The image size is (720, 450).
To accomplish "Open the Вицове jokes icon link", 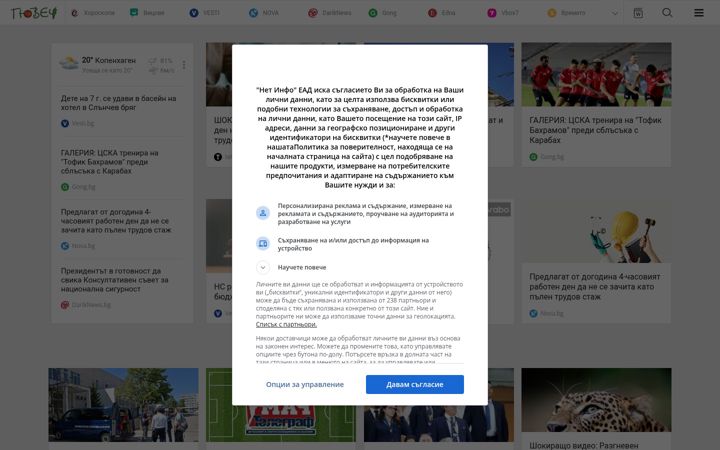I will (134, 13).
